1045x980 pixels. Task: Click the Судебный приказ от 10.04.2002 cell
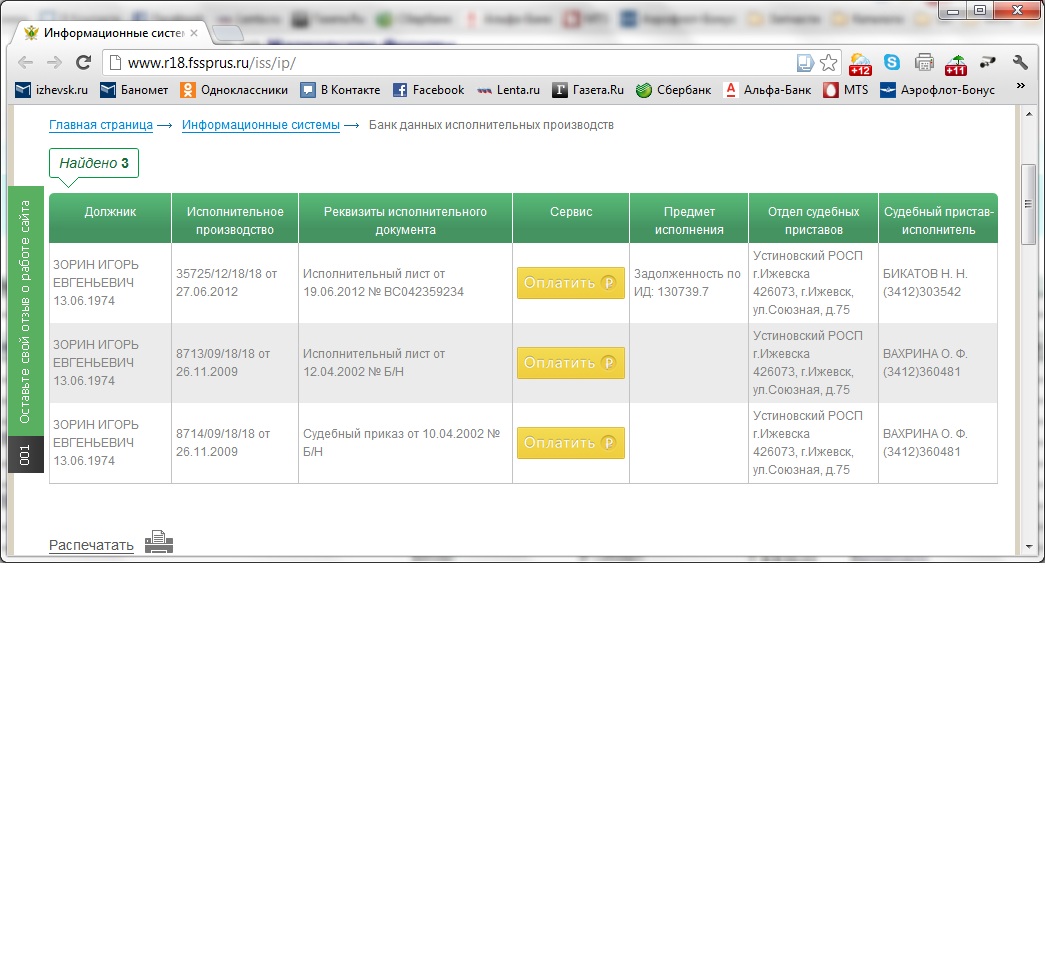coord(405,443)
